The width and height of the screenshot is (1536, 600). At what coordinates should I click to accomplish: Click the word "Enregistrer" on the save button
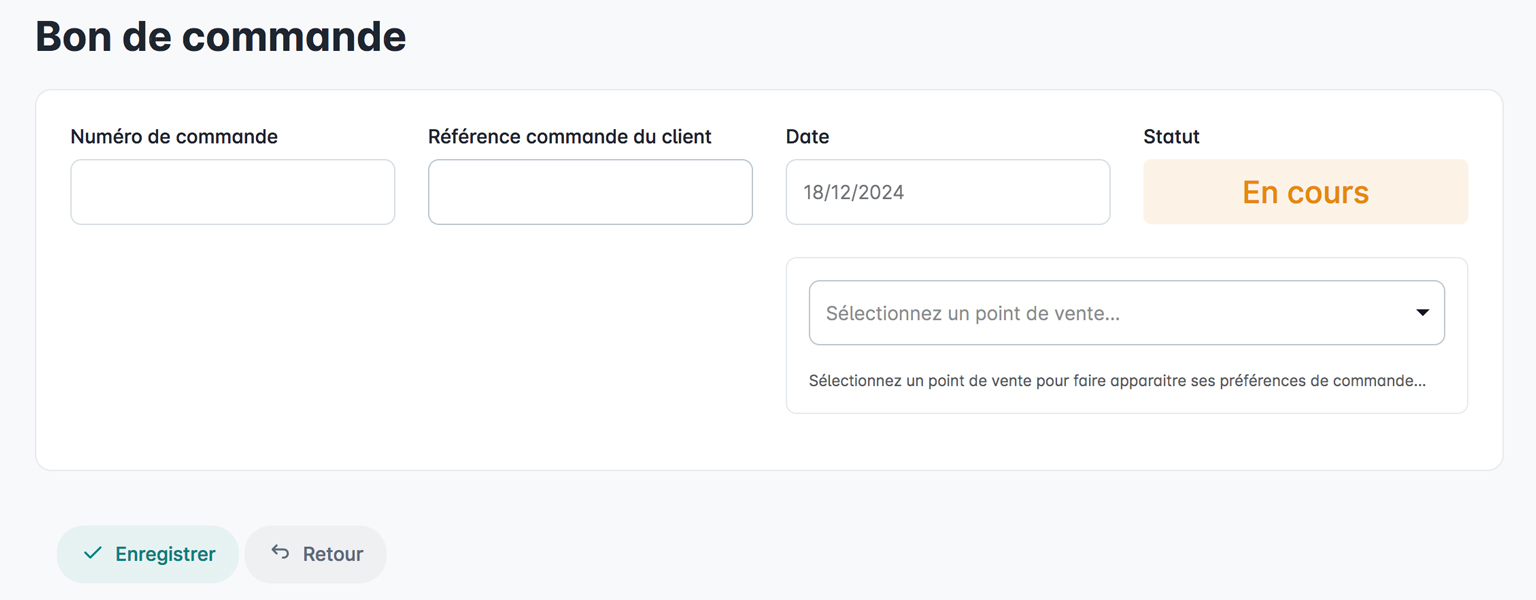(165, 554)
